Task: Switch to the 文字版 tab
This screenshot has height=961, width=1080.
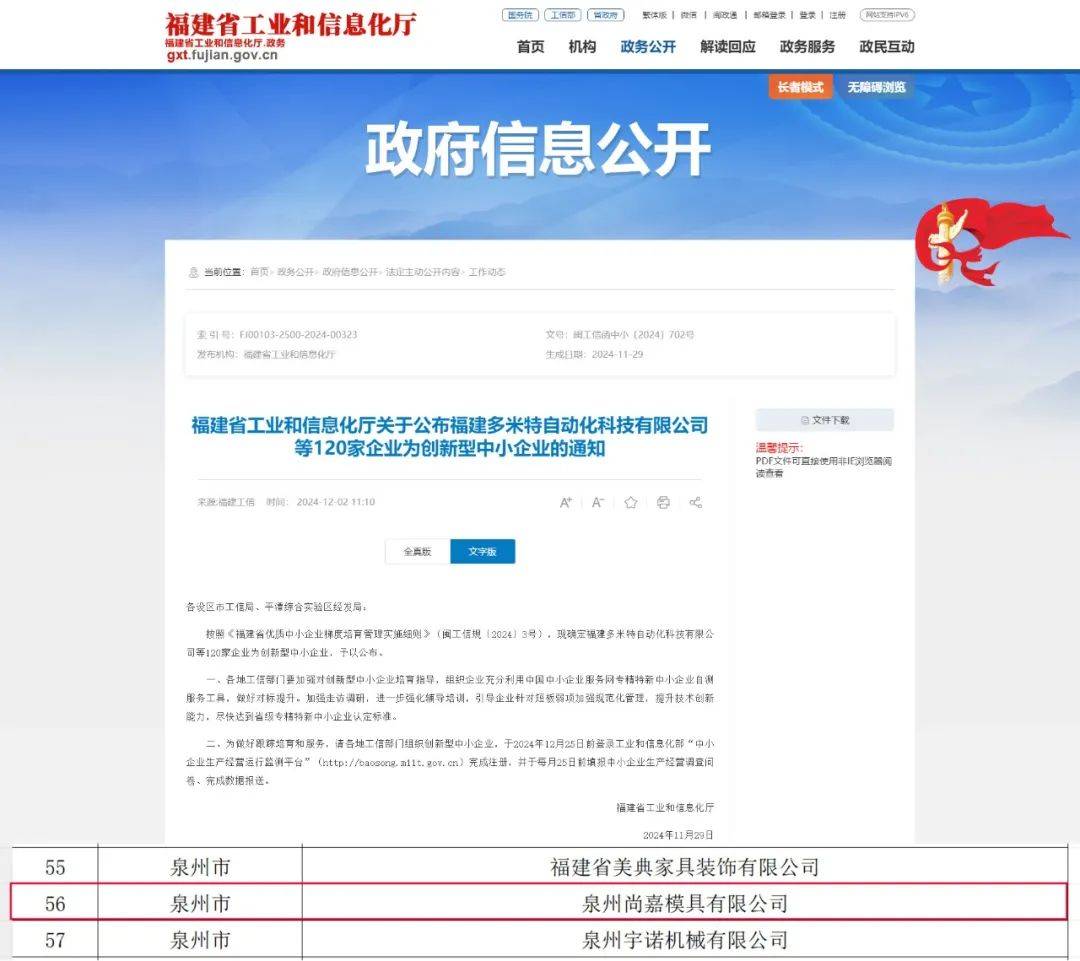Action: tap(482, 551)
